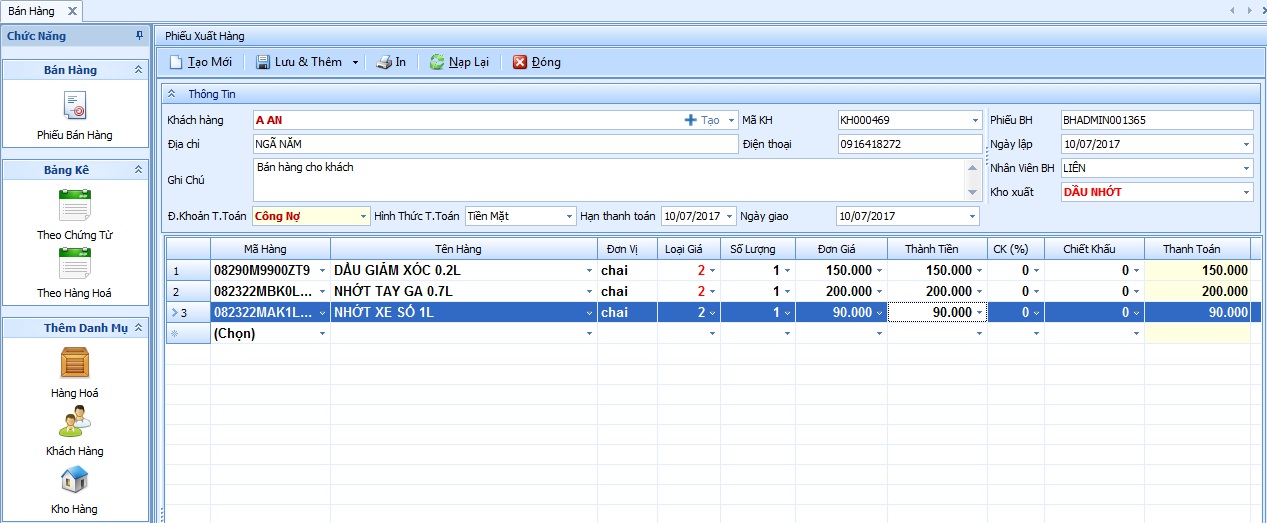Click Lưu & Thêm save button
Viewport: 1267px width, 523px height.
pyautogui.click(x=299, y=62)
